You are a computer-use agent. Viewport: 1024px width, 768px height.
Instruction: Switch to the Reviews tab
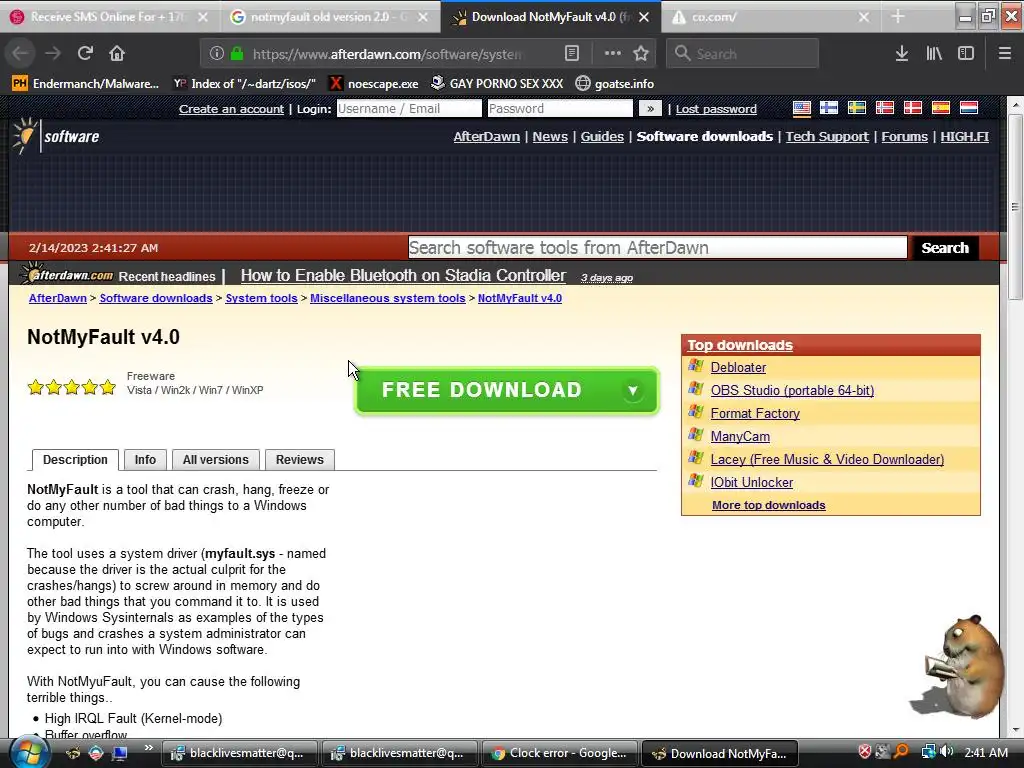(300, 460)
